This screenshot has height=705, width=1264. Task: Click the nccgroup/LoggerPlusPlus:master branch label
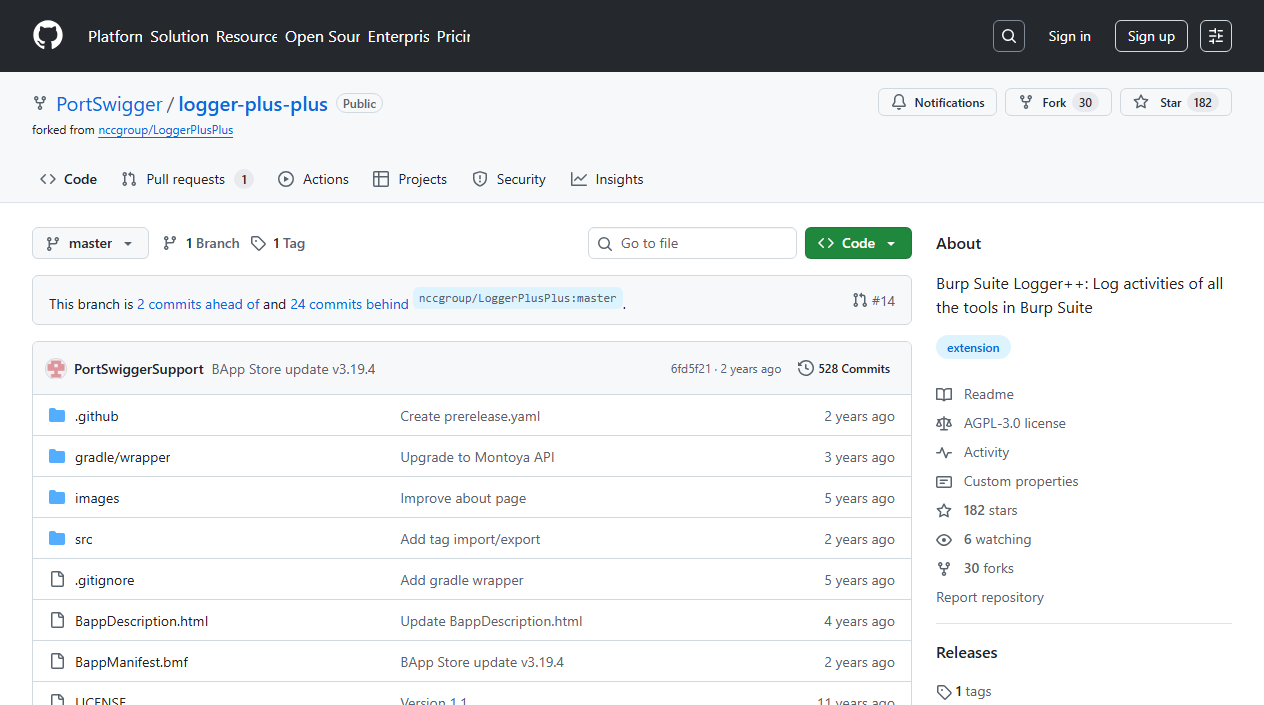(x=518, y=298)
